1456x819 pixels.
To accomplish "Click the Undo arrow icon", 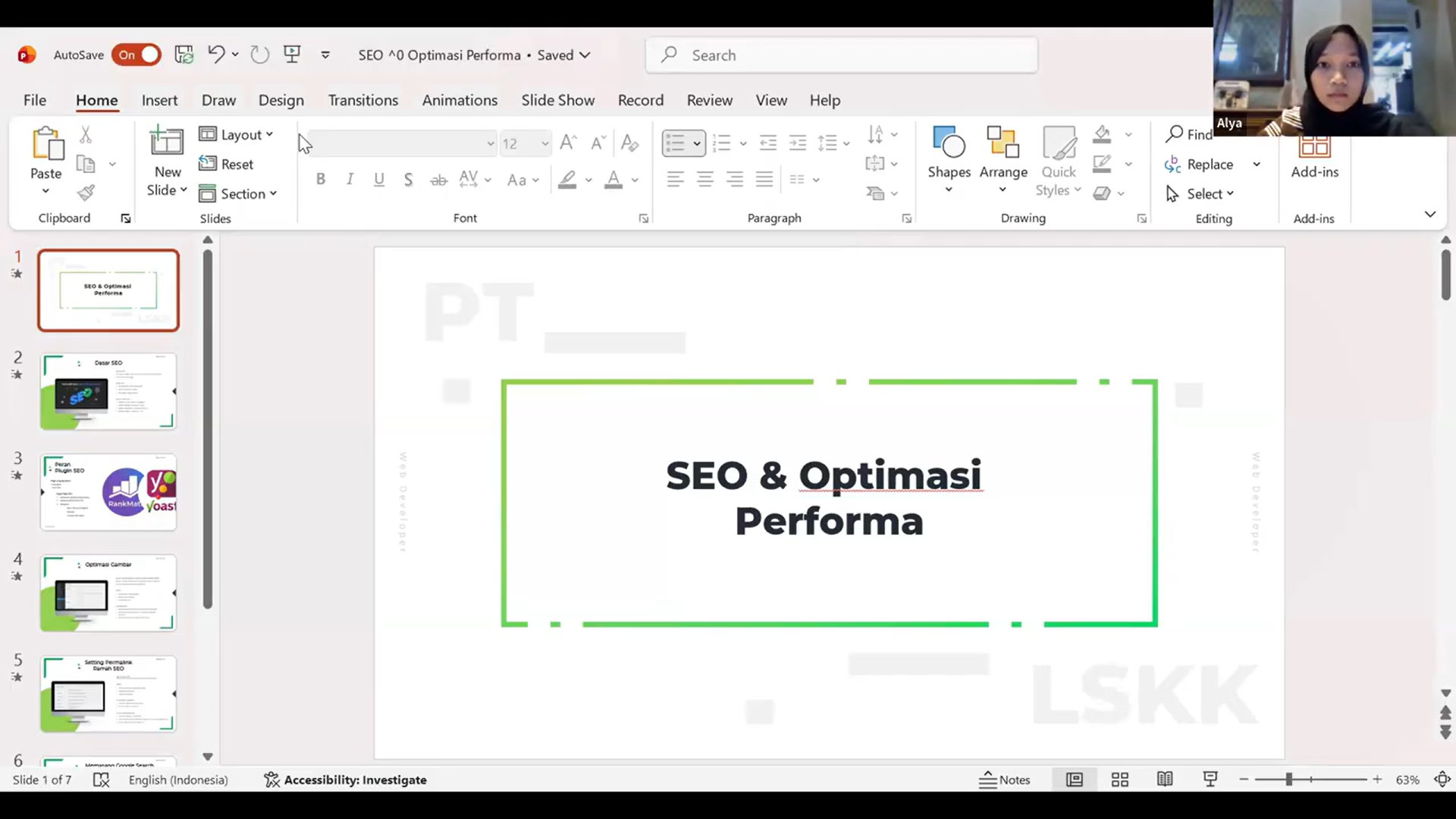I will pyautogui.click(x=216, y=55).
